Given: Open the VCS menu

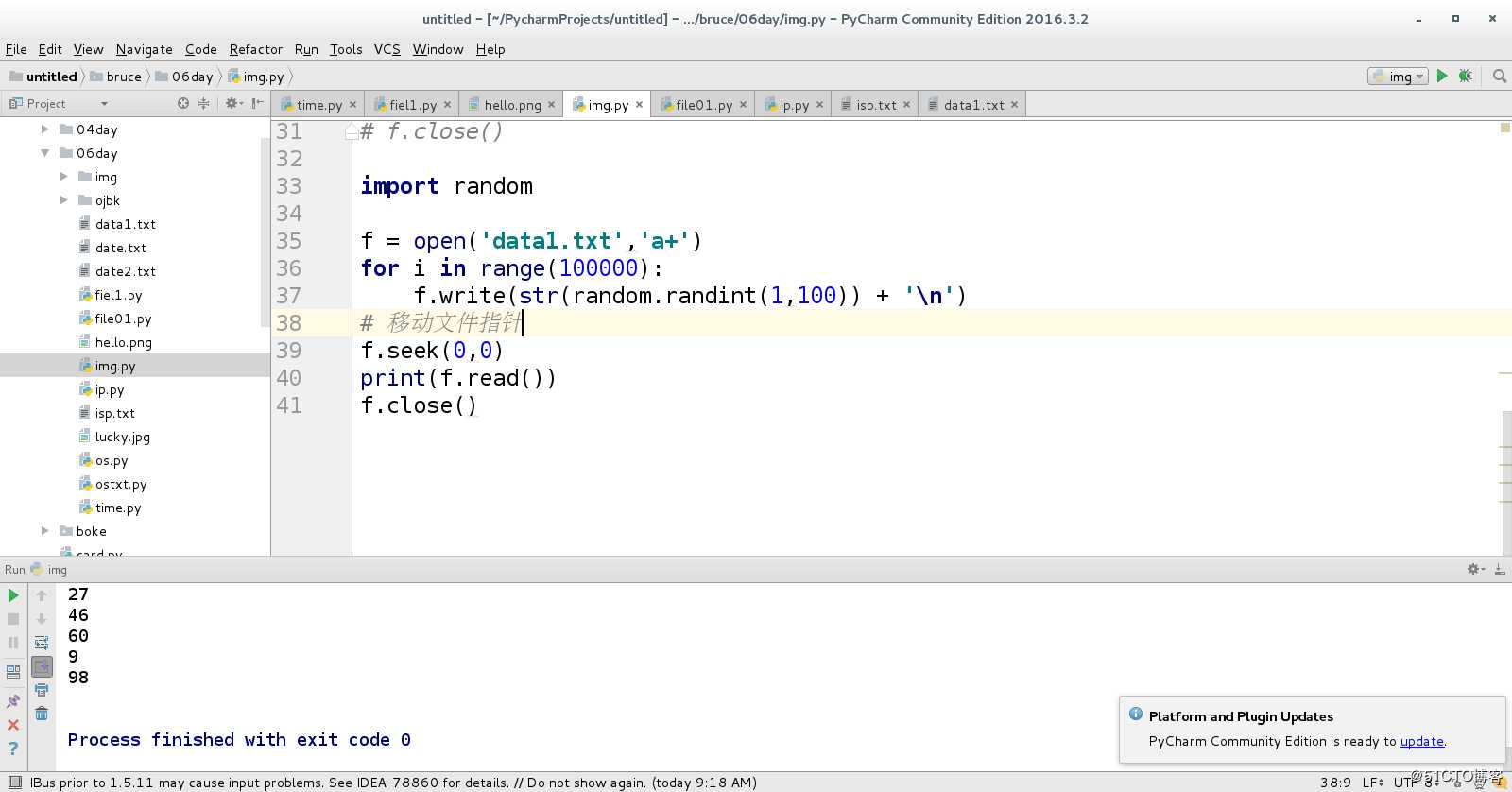Looking at the screenshot, I should point(387,49).
